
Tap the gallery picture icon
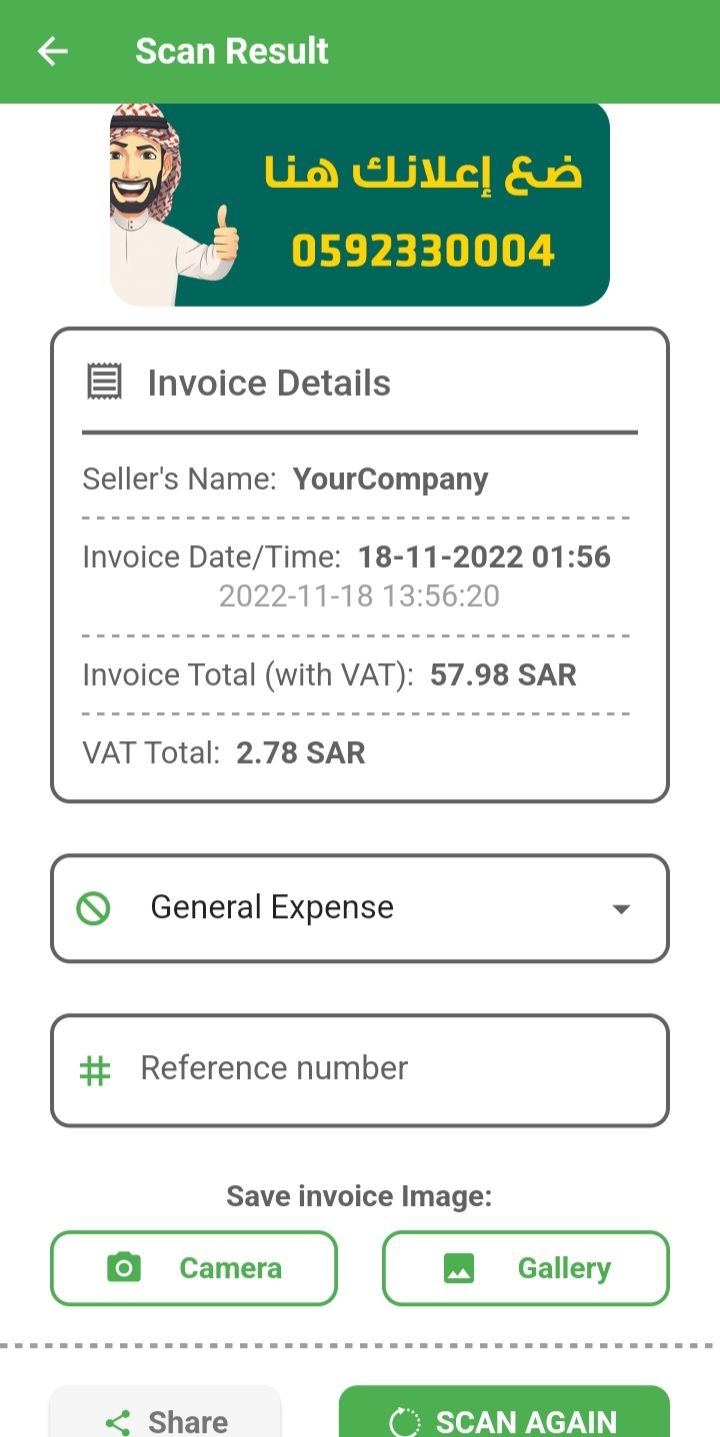tap(459, 1268)
